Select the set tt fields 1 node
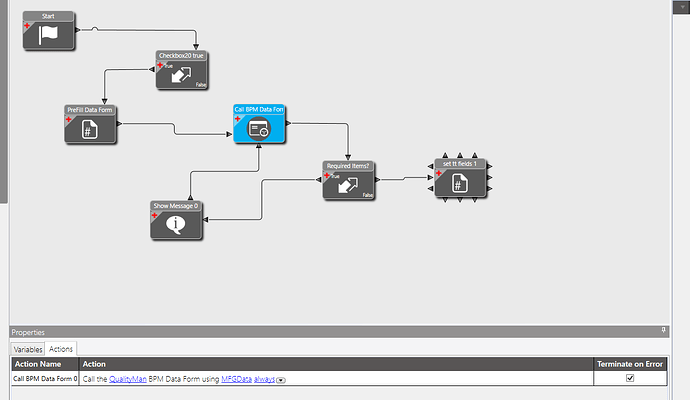This screenshot has width=690, height=400. (x=460, y=178)
